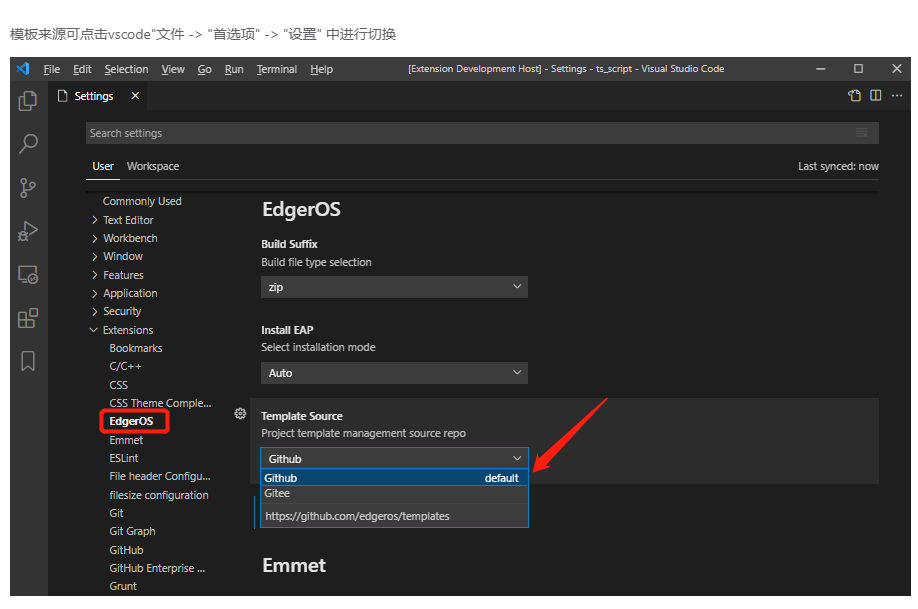Screen dimensions: 918x609
Task: Open the Run and Debug view icon
Action: point(28,231)
